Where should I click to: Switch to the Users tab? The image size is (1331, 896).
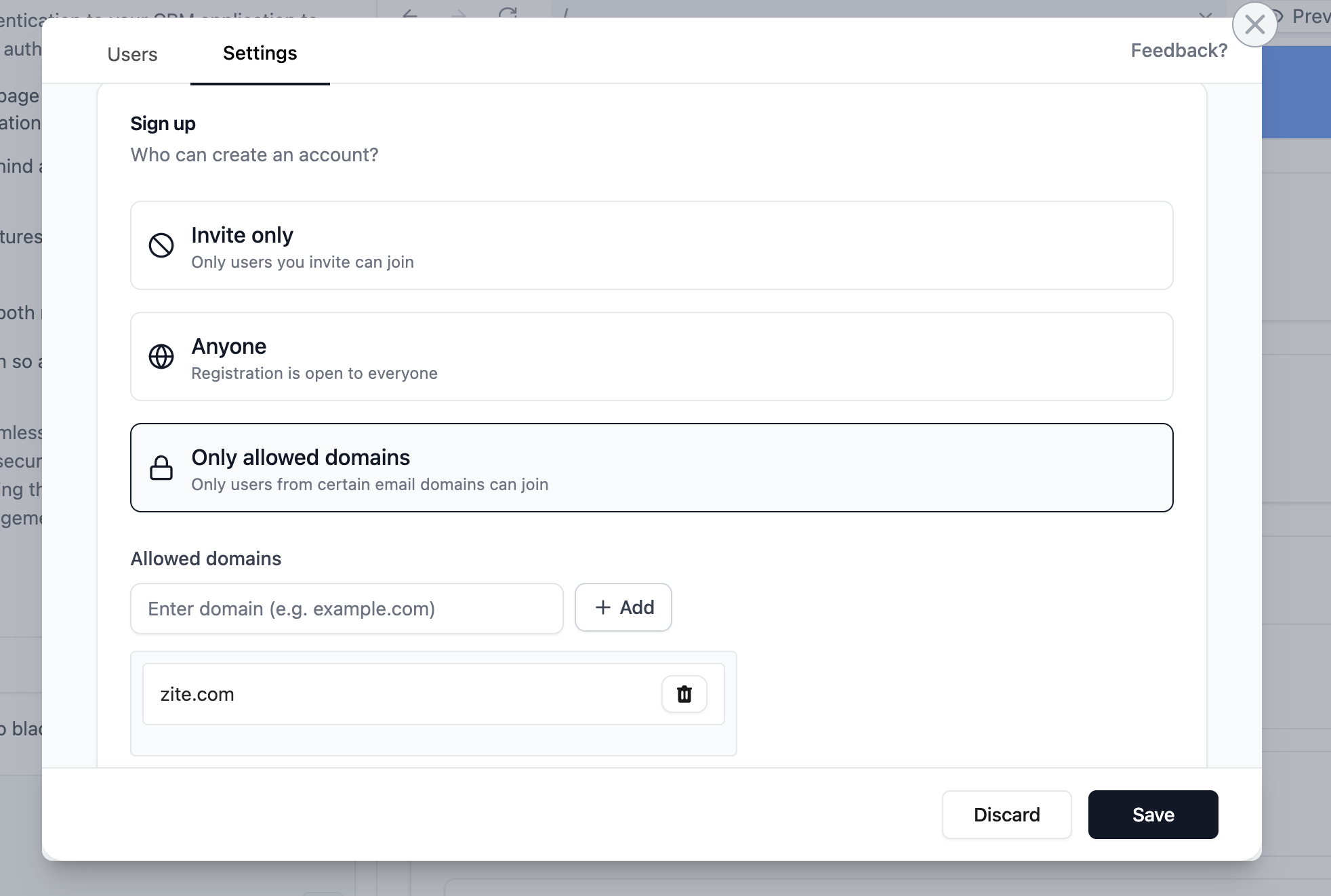click(132, 54)
